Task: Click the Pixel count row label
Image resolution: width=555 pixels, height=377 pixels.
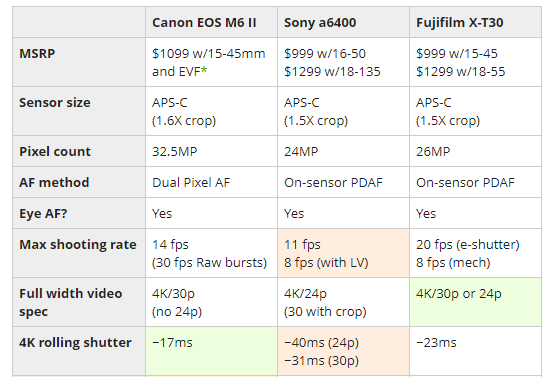Action: click(x=55, y=152)
